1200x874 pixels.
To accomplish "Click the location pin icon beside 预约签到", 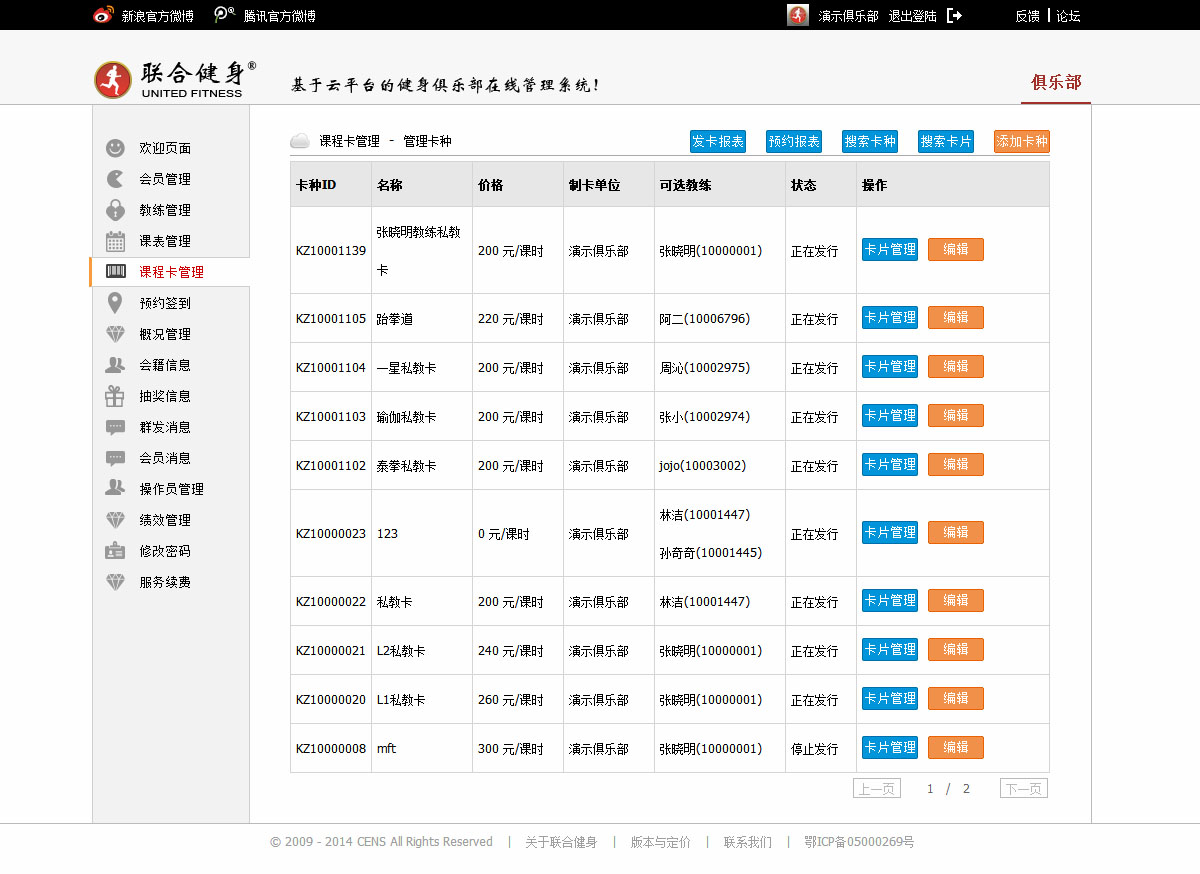I will (116, 303).
